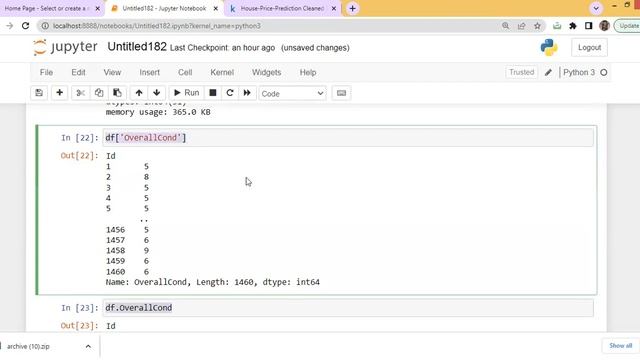Click the save-to-drive tray icon in toolbar
Screen dimensions: 640x360
point(557,26)
